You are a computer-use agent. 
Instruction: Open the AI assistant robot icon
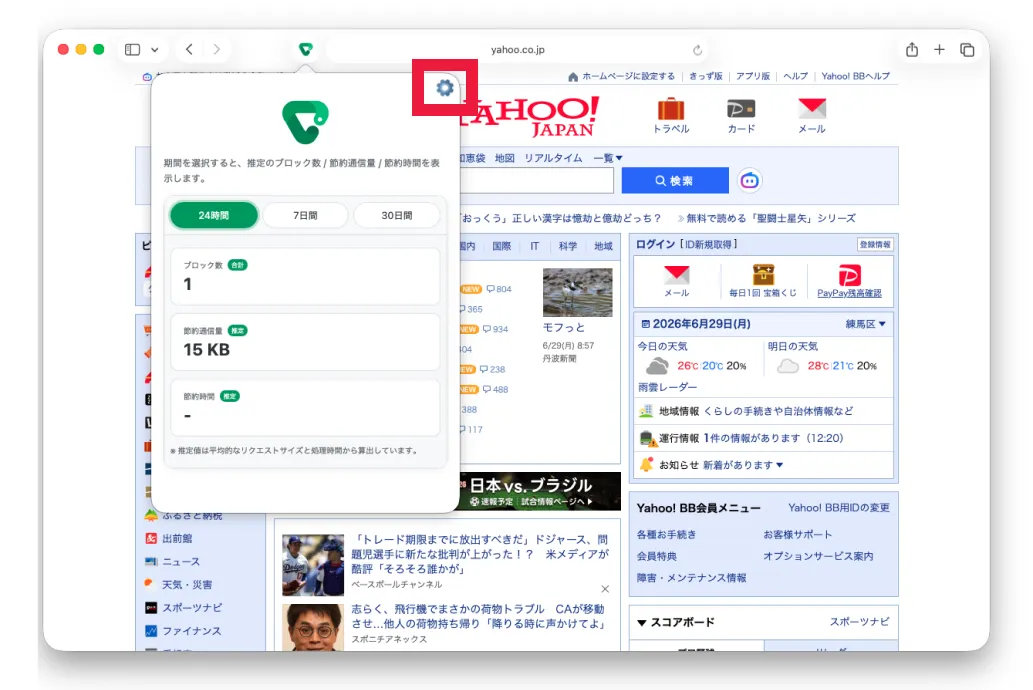750,181
